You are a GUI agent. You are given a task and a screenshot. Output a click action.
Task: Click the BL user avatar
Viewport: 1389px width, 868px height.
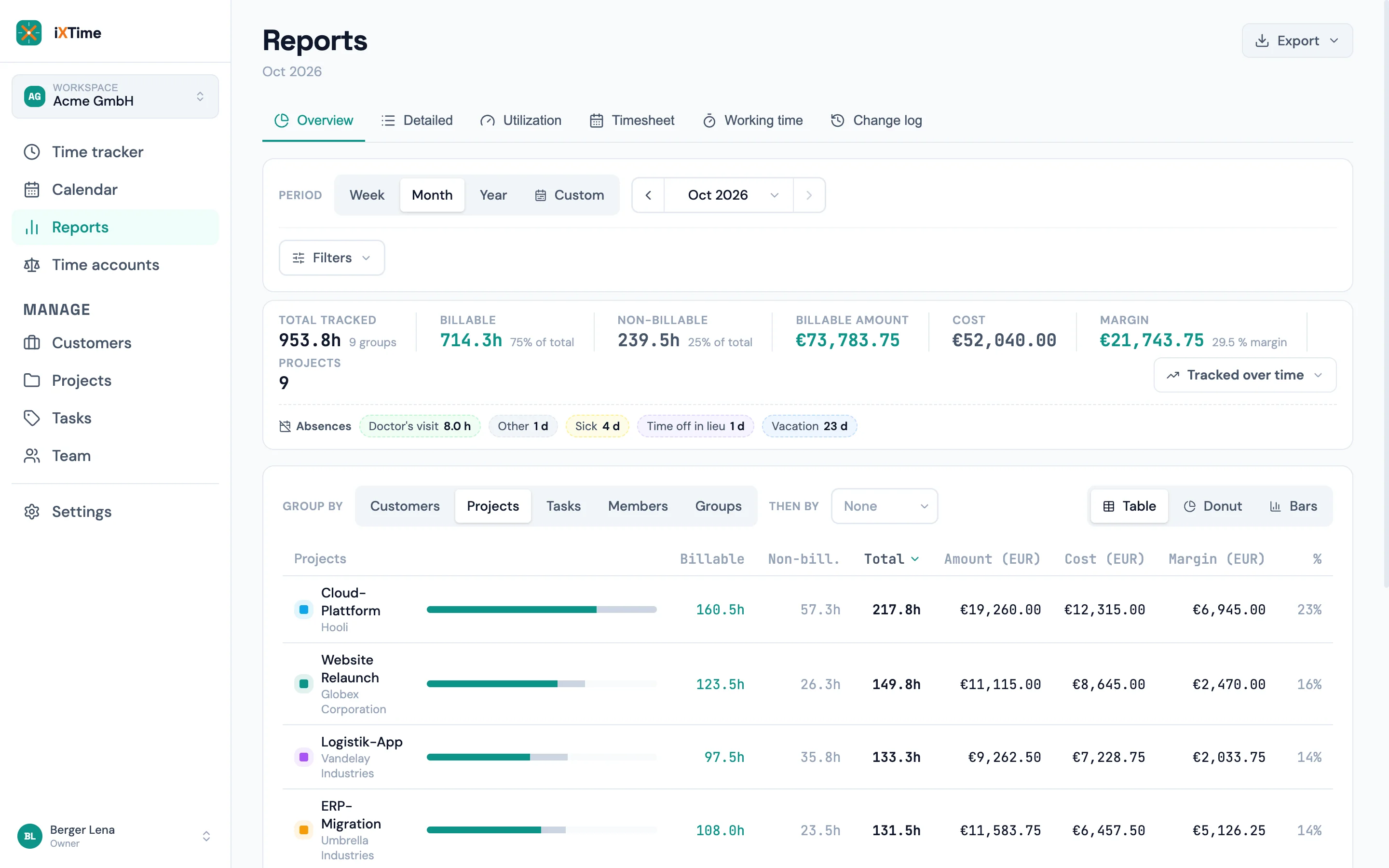point(29,836)
